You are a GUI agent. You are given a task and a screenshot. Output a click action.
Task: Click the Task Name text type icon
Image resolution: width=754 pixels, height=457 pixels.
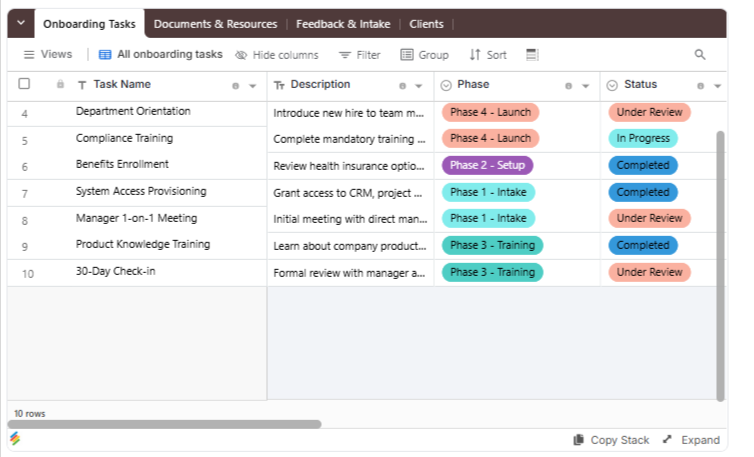pos(82,85)
